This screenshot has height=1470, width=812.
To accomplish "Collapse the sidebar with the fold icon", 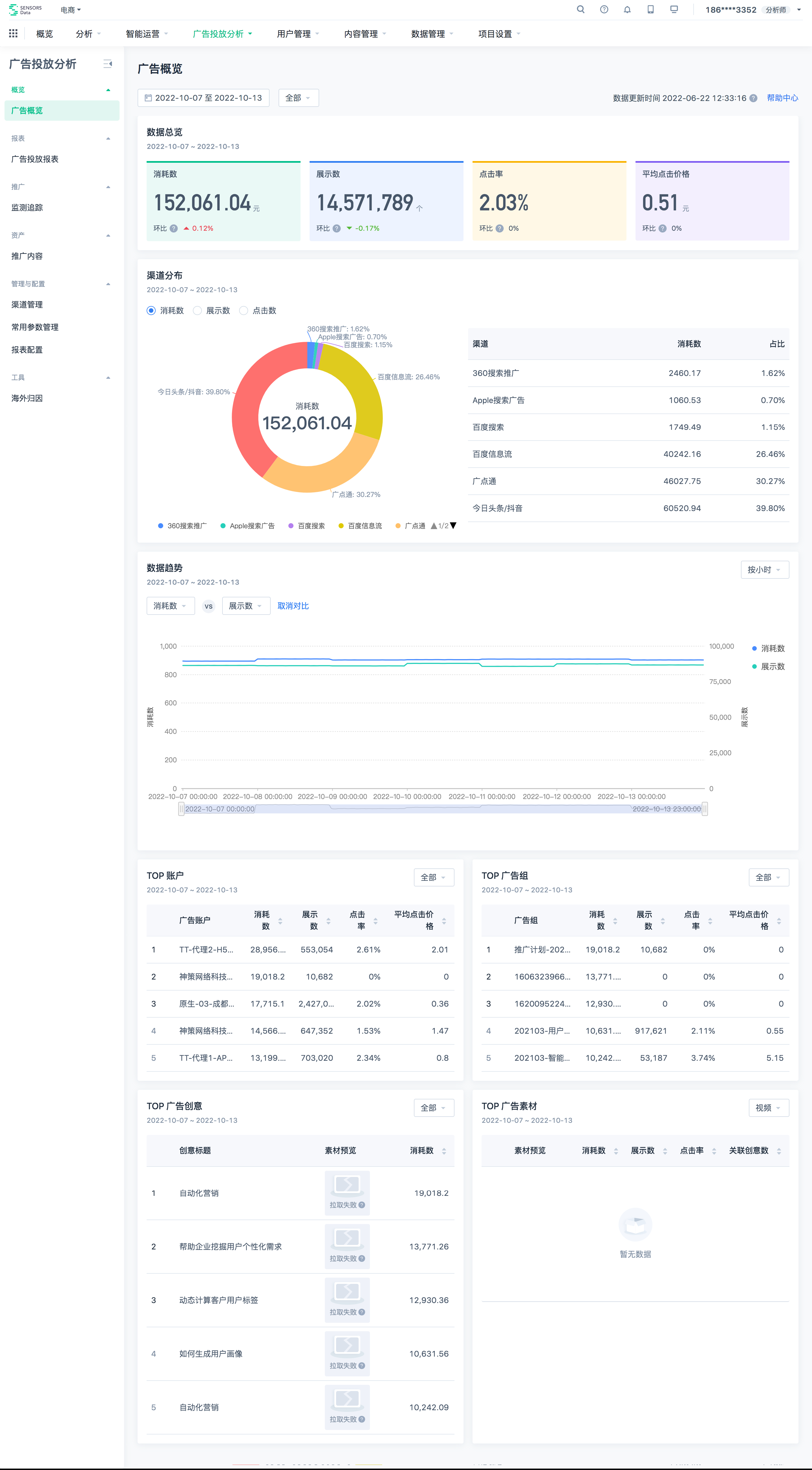I will pyautogui.click(x=108, y=64).
